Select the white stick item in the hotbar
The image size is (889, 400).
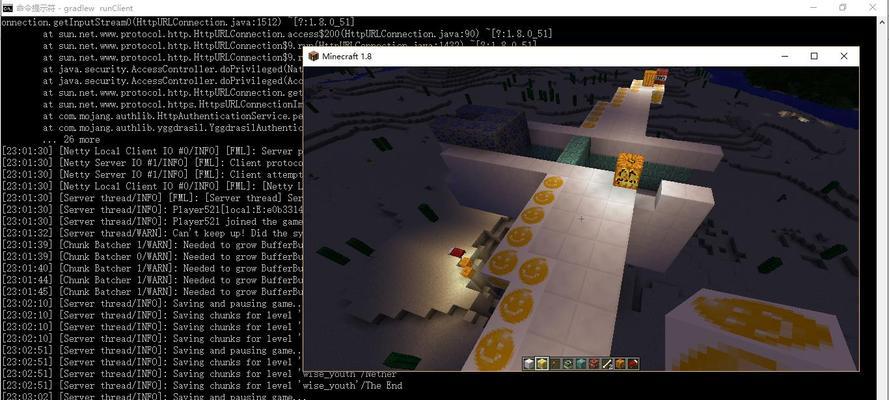[607, 364]
